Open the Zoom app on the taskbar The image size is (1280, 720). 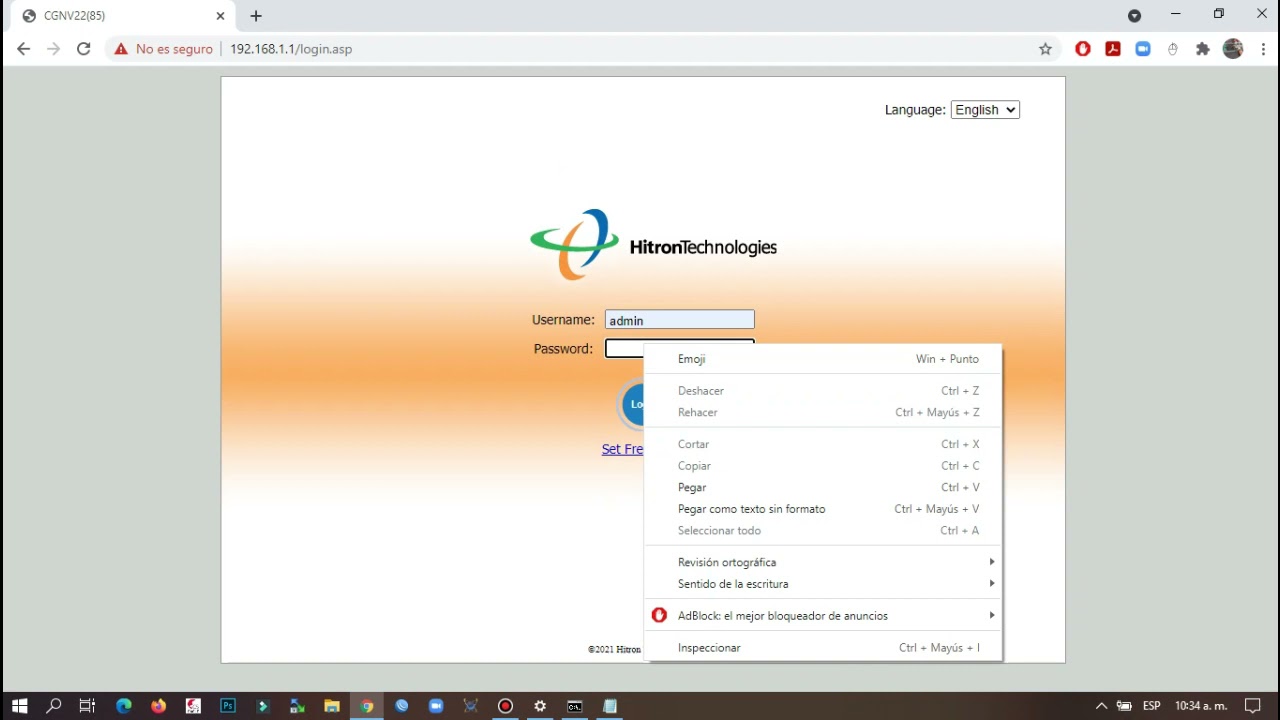[x=436, y=706]
